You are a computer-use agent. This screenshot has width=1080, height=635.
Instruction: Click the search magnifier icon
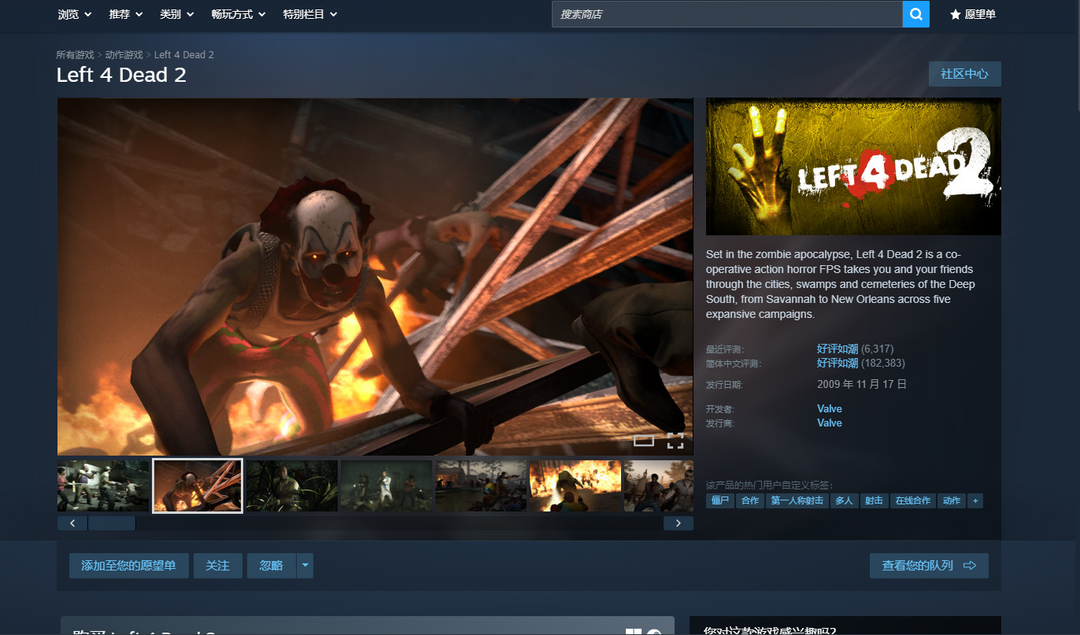(915, 14)
